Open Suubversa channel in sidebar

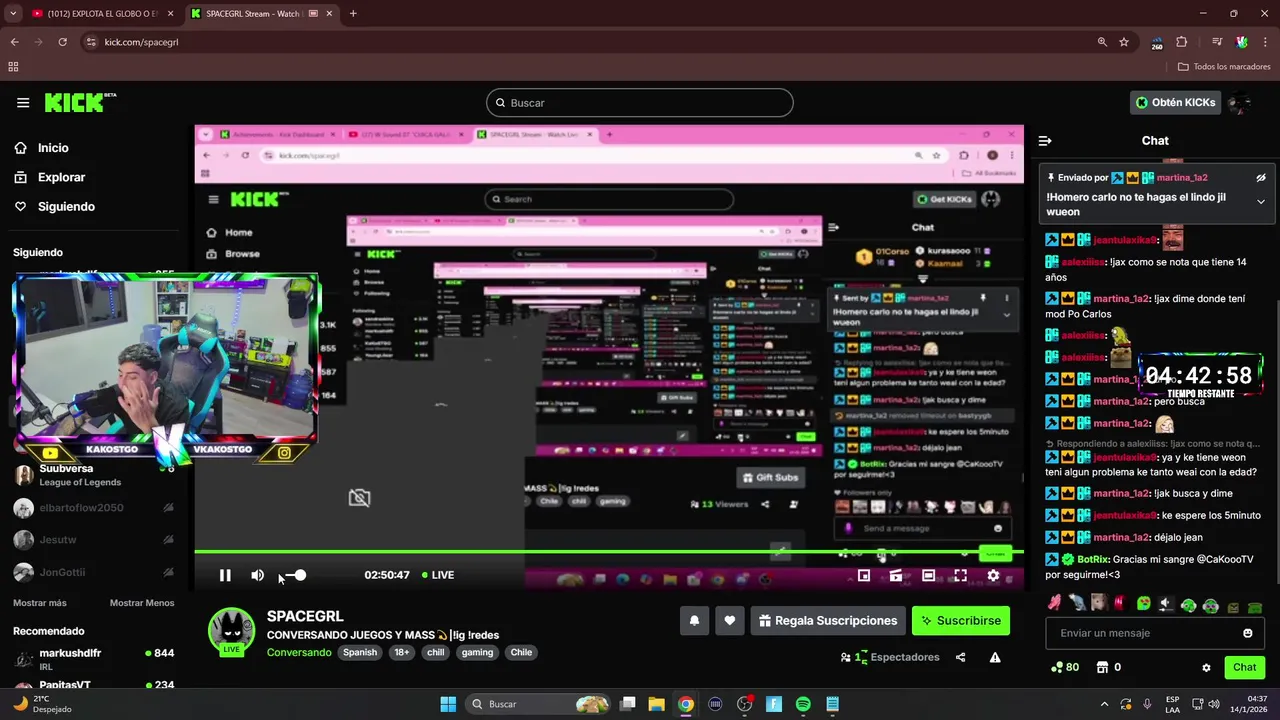pyautogui.click(x=95, y=475)
